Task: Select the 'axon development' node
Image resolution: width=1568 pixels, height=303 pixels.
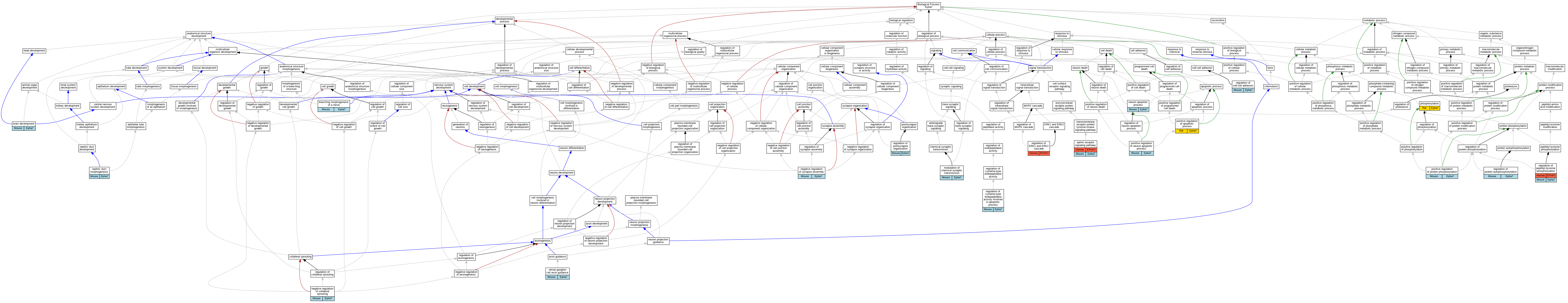Action: pyautogui.click(x=596, y=224)
